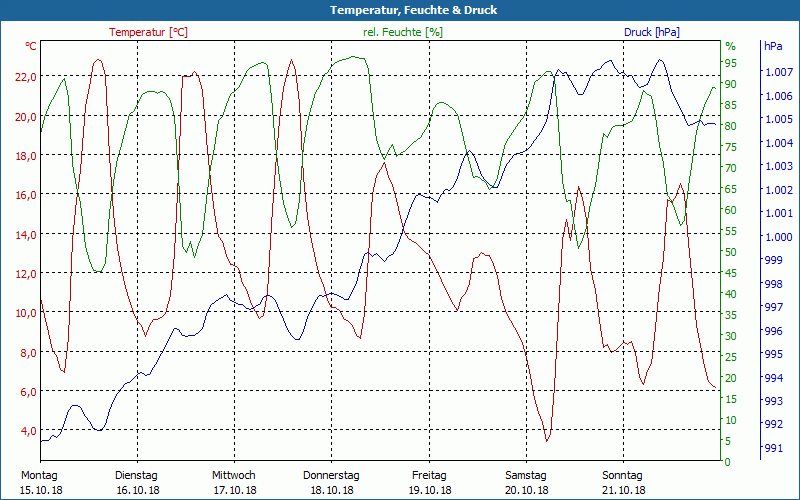
Task: Select the red Temperatur [°C] legend label
Action: (x=148, y=32)
